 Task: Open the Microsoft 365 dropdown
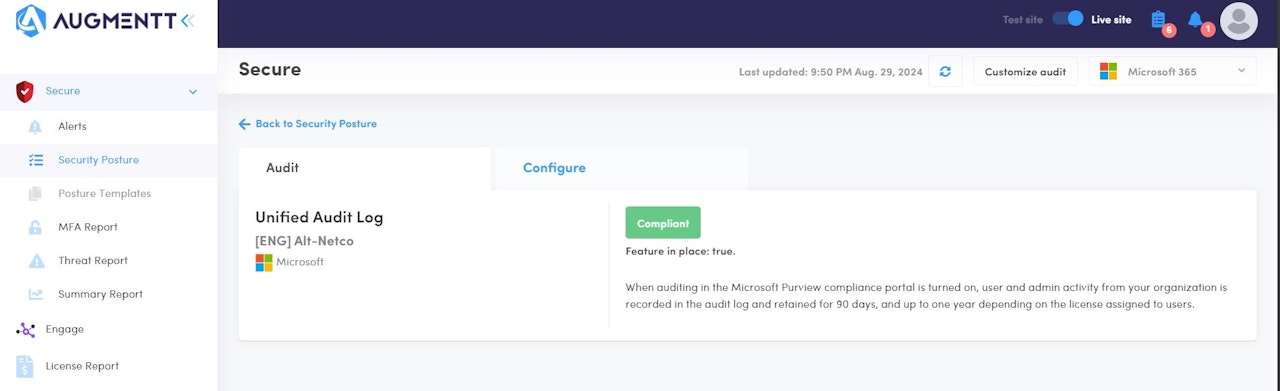[1173, 72]
